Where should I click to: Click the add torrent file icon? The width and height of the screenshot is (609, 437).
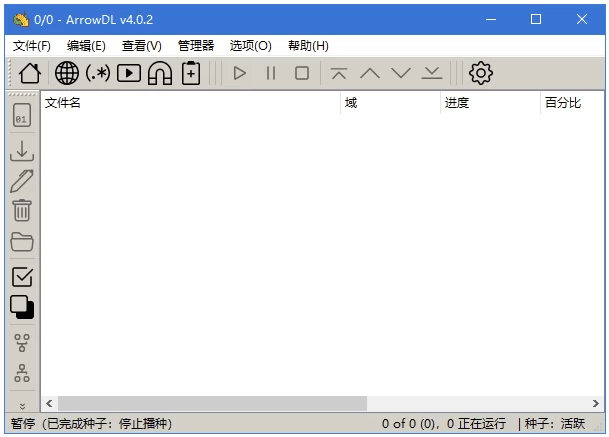point(191,73)
